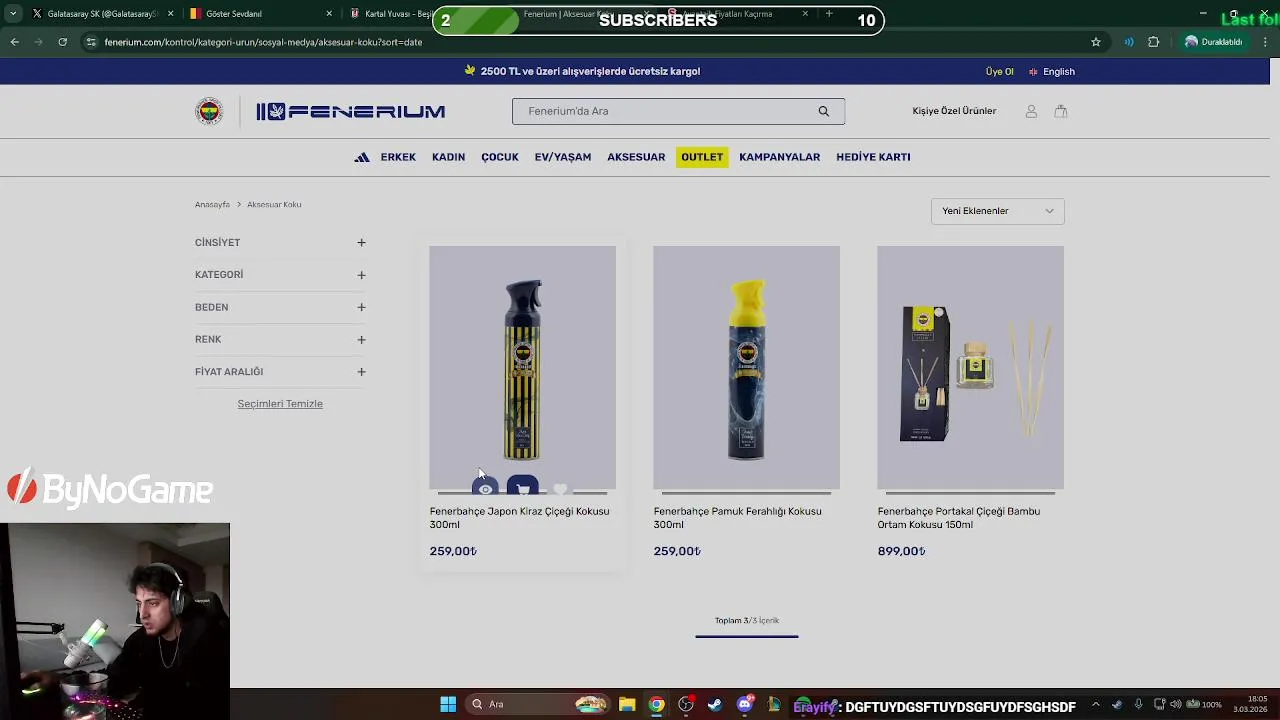The image size is (1280, 720).
Task: Click the Üye Ol link
Action: 999,72
